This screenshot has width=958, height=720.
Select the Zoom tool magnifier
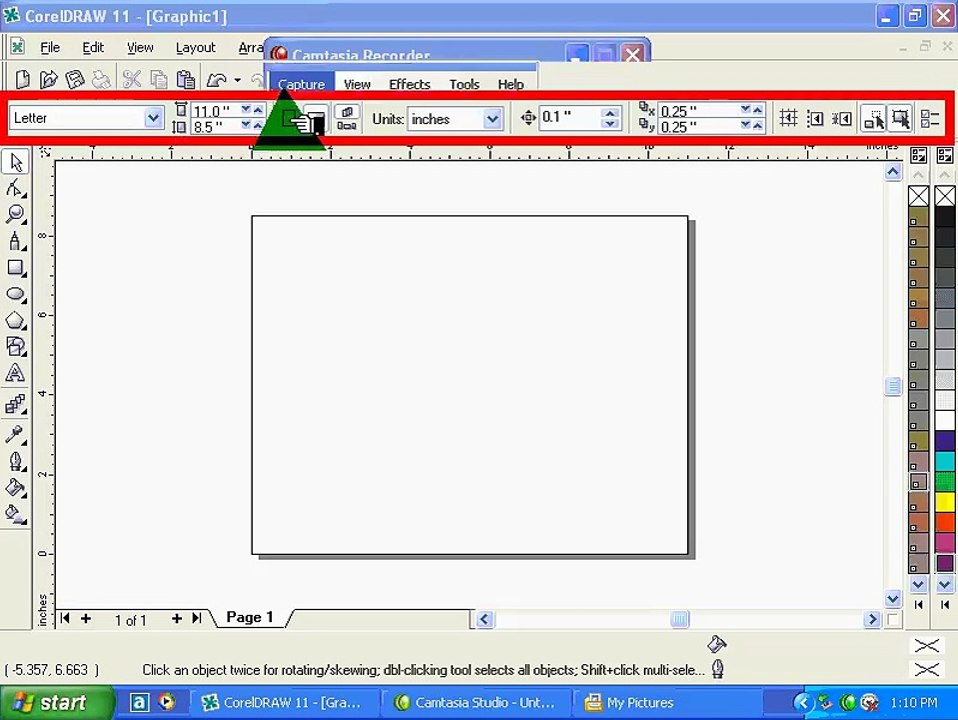[x=15, y=215]
